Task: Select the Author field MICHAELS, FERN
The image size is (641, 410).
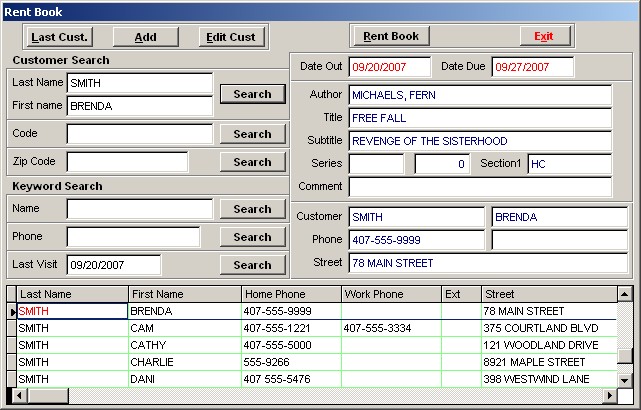Action: 480,95
